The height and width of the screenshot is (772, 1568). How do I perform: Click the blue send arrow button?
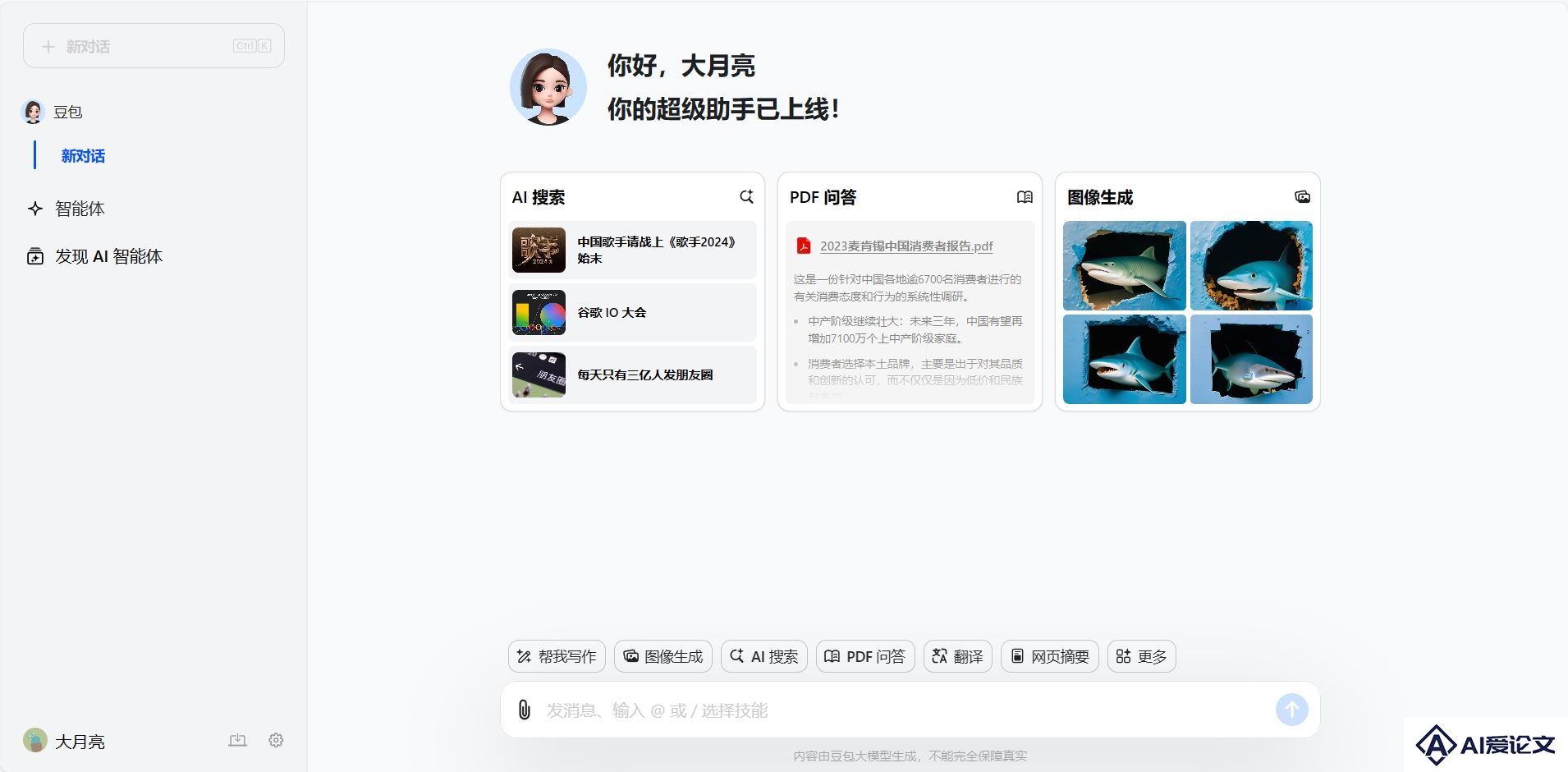(1291, 710)
